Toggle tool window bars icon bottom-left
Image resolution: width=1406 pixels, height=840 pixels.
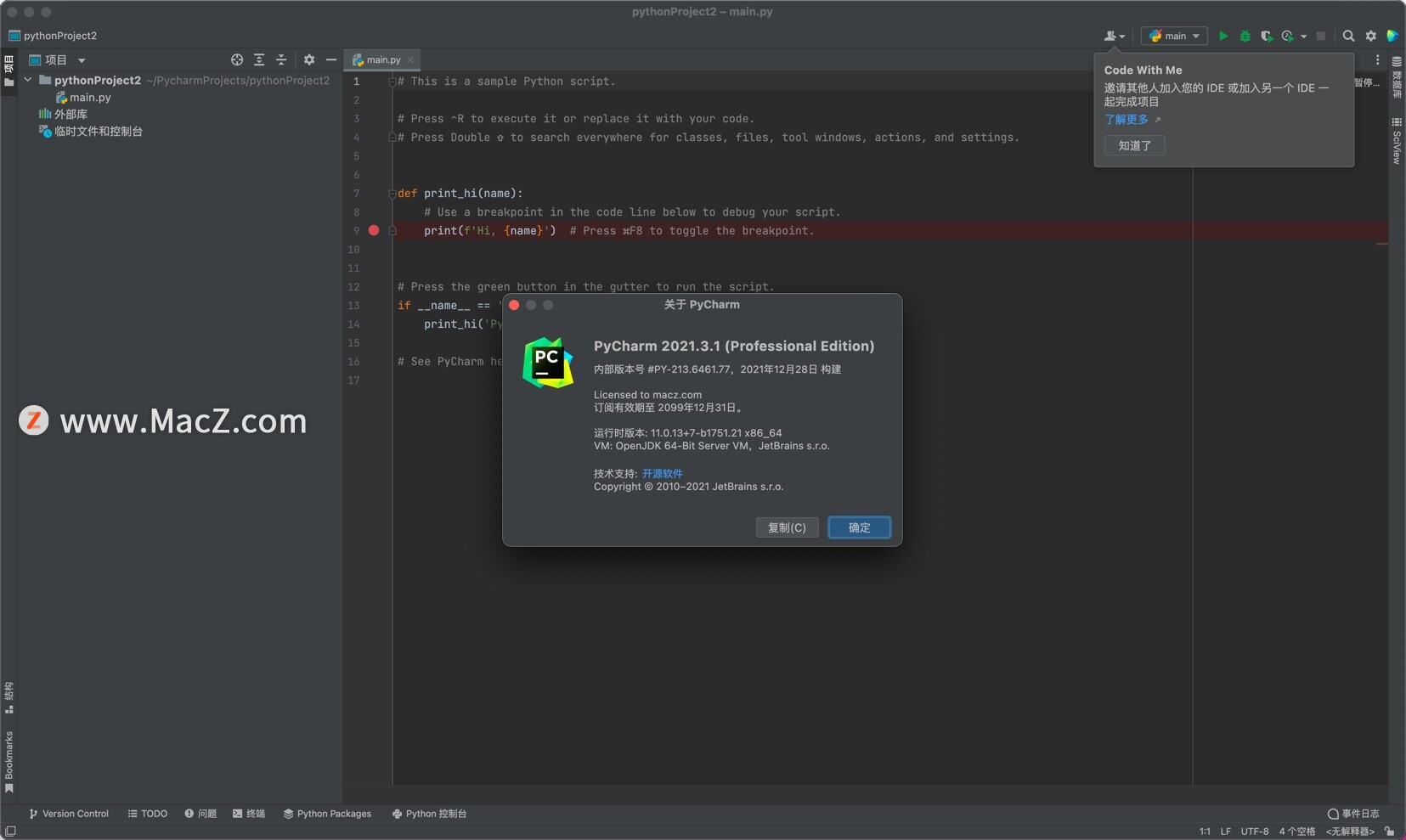pyautogui.click(x=10, y=832)
